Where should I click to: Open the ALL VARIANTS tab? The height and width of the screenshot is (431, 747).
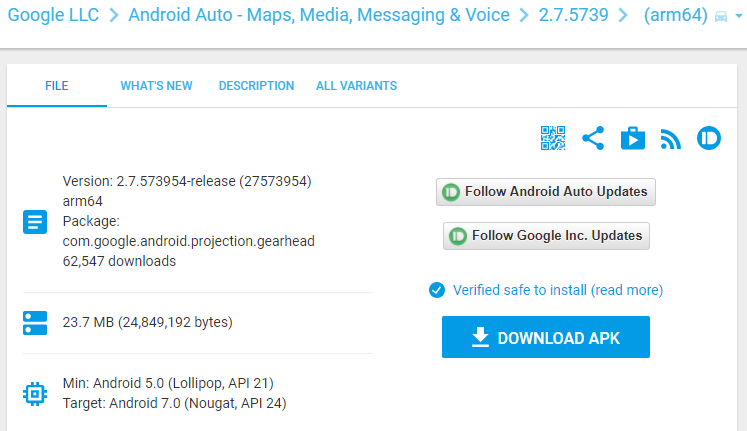356,86
